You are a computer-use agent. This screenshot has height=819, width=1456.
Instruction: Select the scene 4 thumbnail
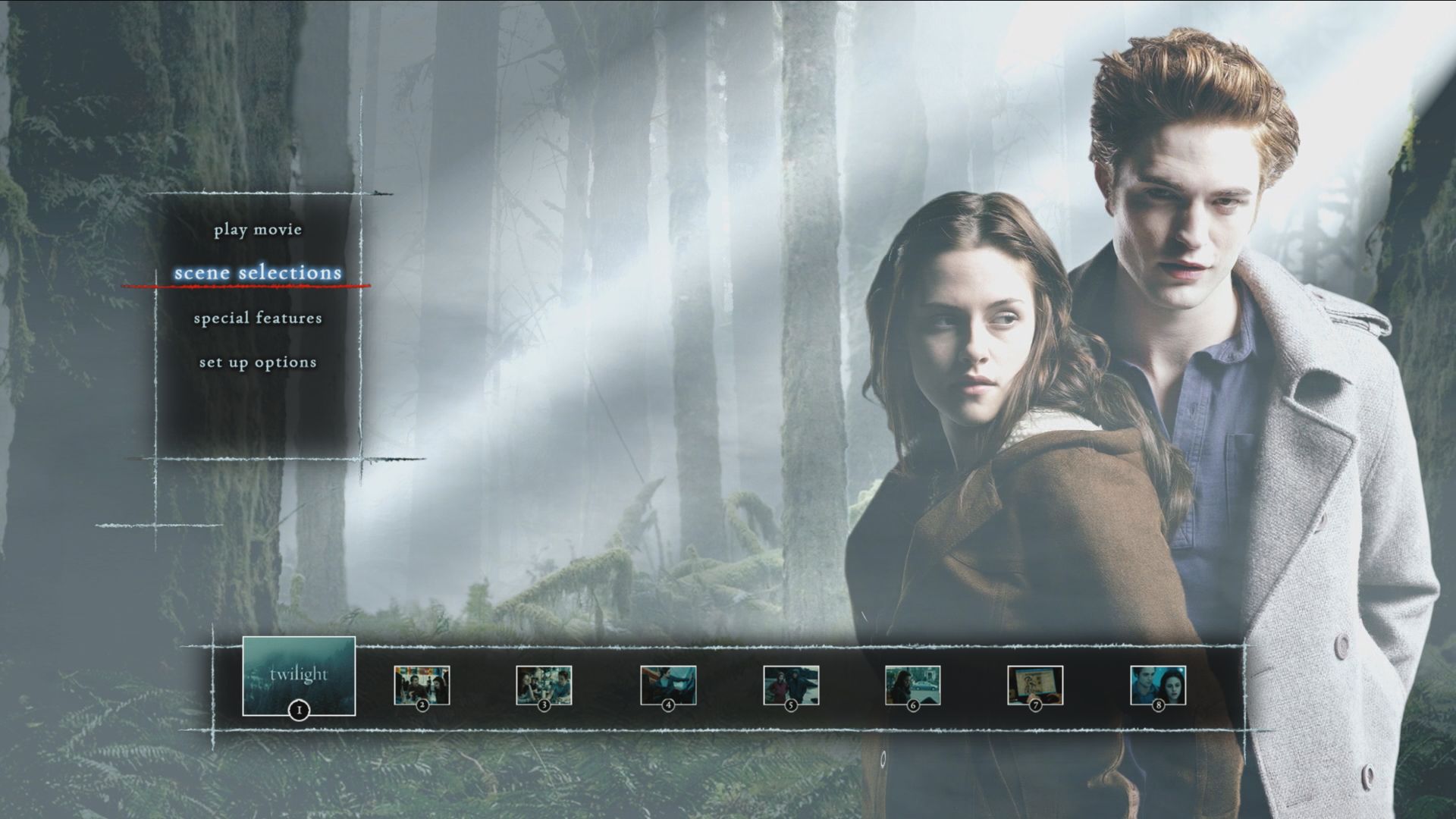tap(668, 686)
